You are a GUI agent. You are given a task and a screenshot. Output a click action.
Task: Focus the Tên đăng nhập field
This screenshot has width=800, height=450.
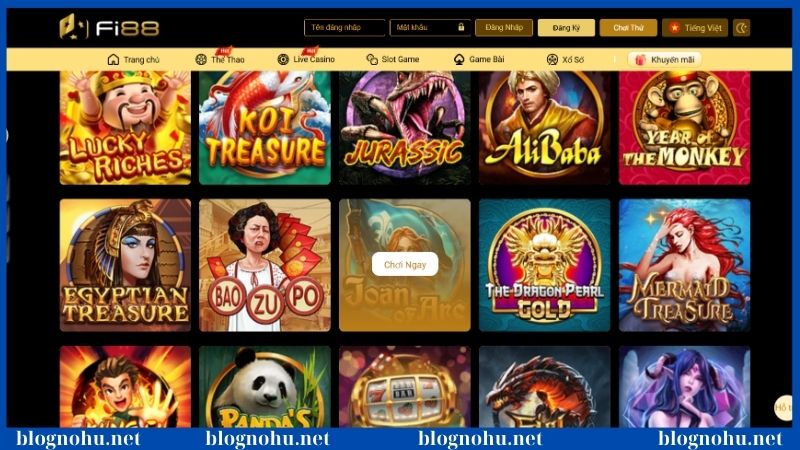click(344, 28)
